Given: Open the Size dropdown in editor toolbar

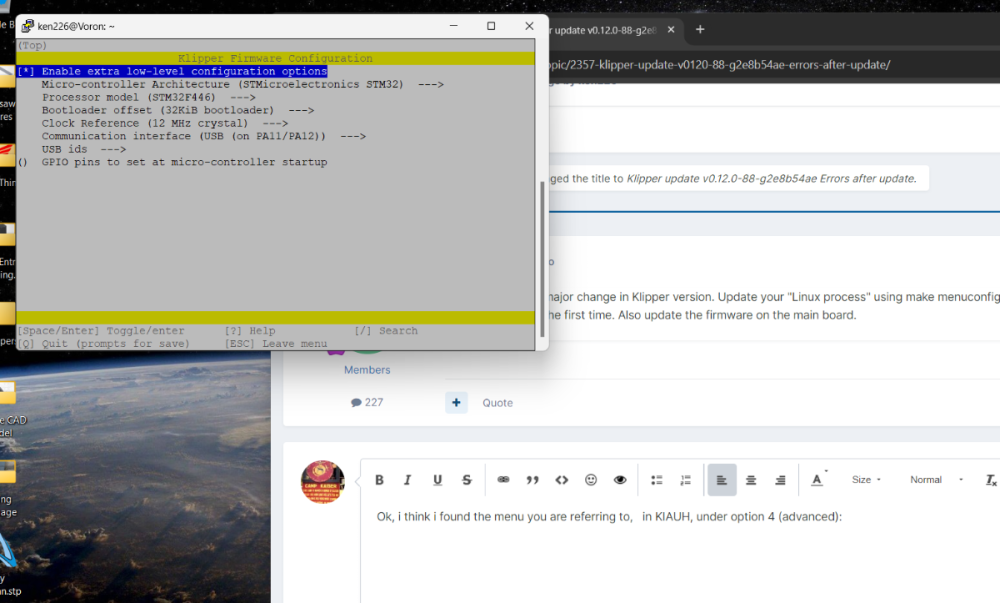Looking at the screenshot, I should click(x=866, y=480).
